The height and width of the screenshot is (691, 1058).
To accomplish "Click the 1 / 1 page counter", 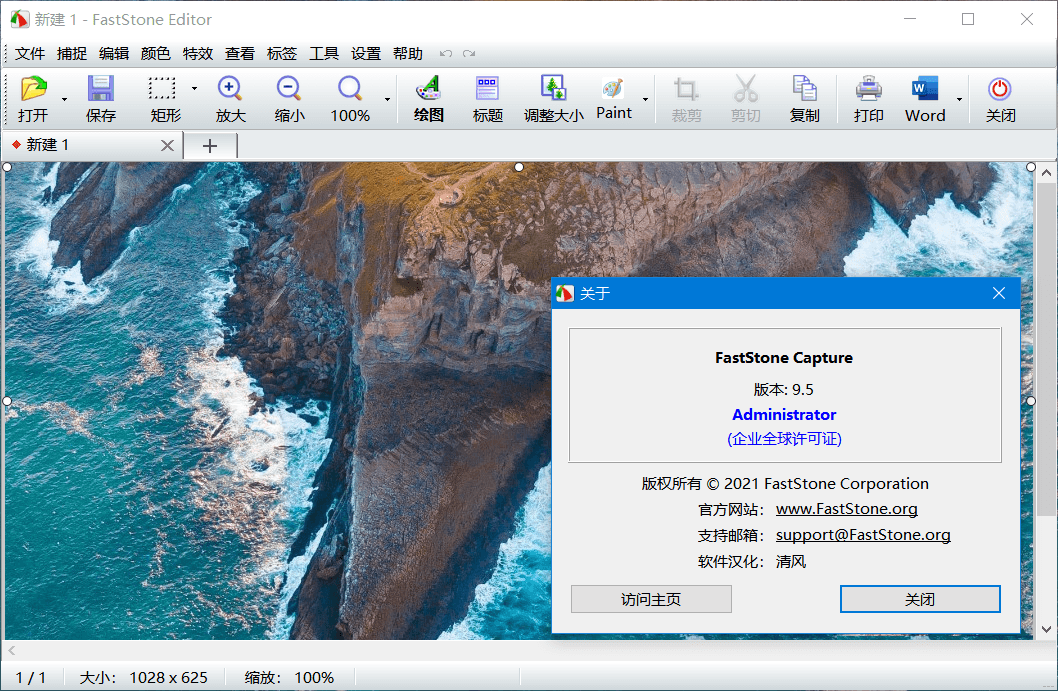I will [31, 678].
